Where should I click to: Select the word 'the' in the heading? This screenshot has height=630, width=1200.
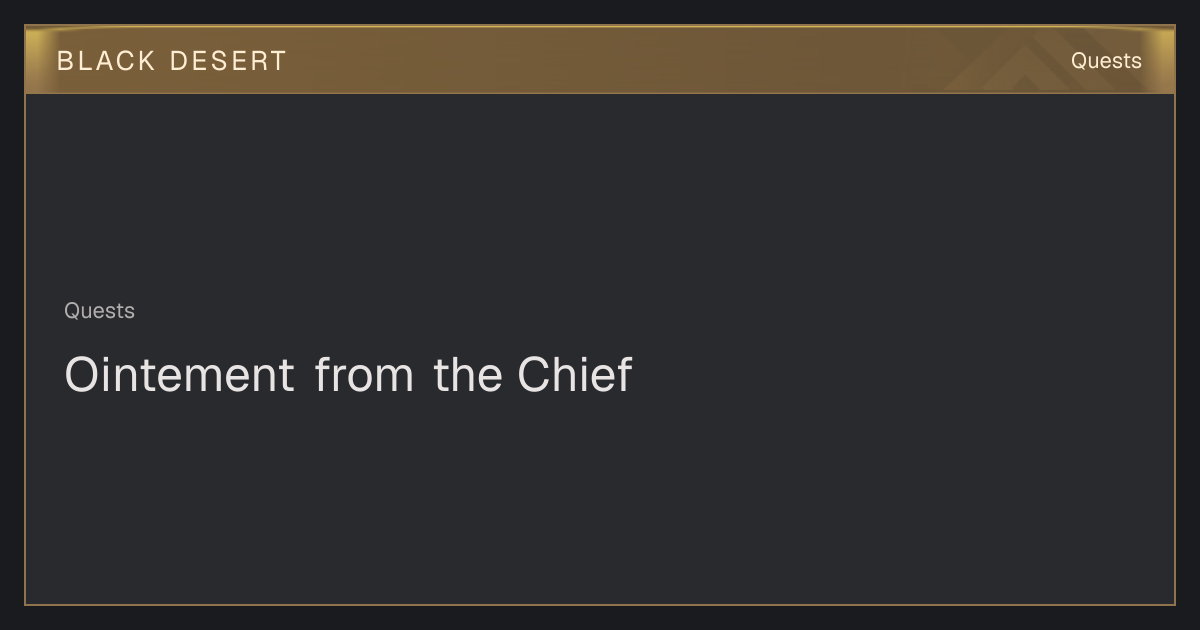click(468, 374)
